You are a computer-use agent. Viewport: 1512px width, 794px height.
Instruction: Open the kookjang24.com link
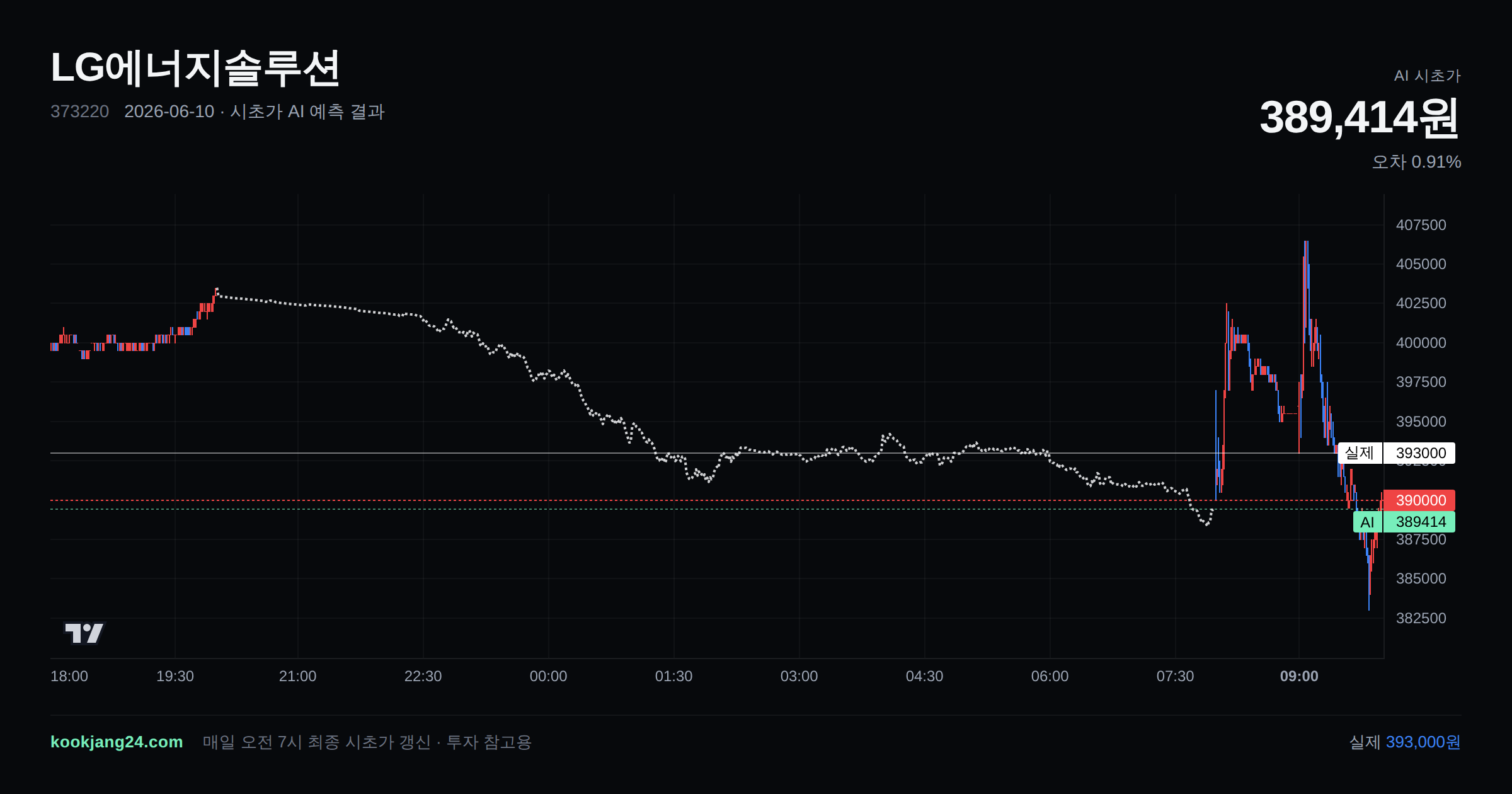(117, 742)
